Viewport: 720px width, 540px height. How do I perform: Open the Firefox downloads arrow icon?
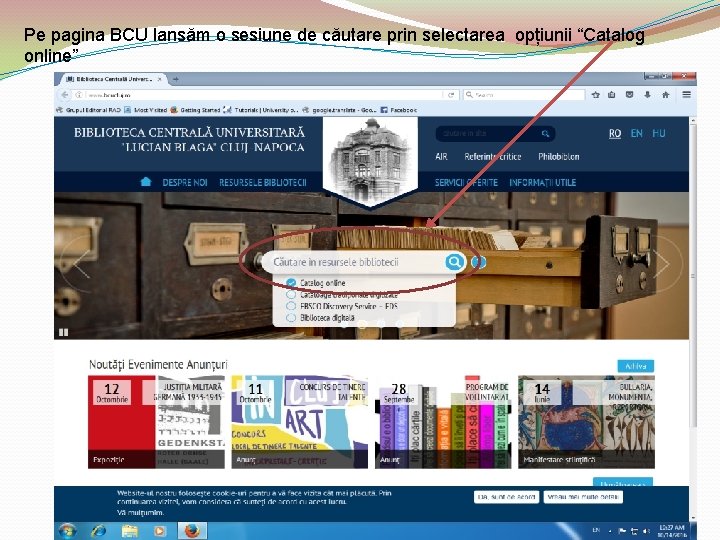point(647,95)
